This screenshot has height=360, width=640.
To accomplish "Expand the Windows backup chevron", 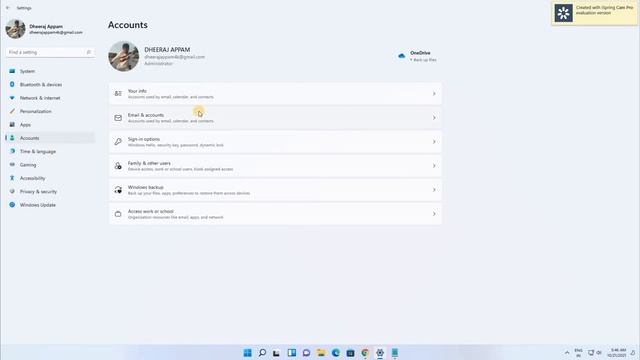I will point(434,190).
